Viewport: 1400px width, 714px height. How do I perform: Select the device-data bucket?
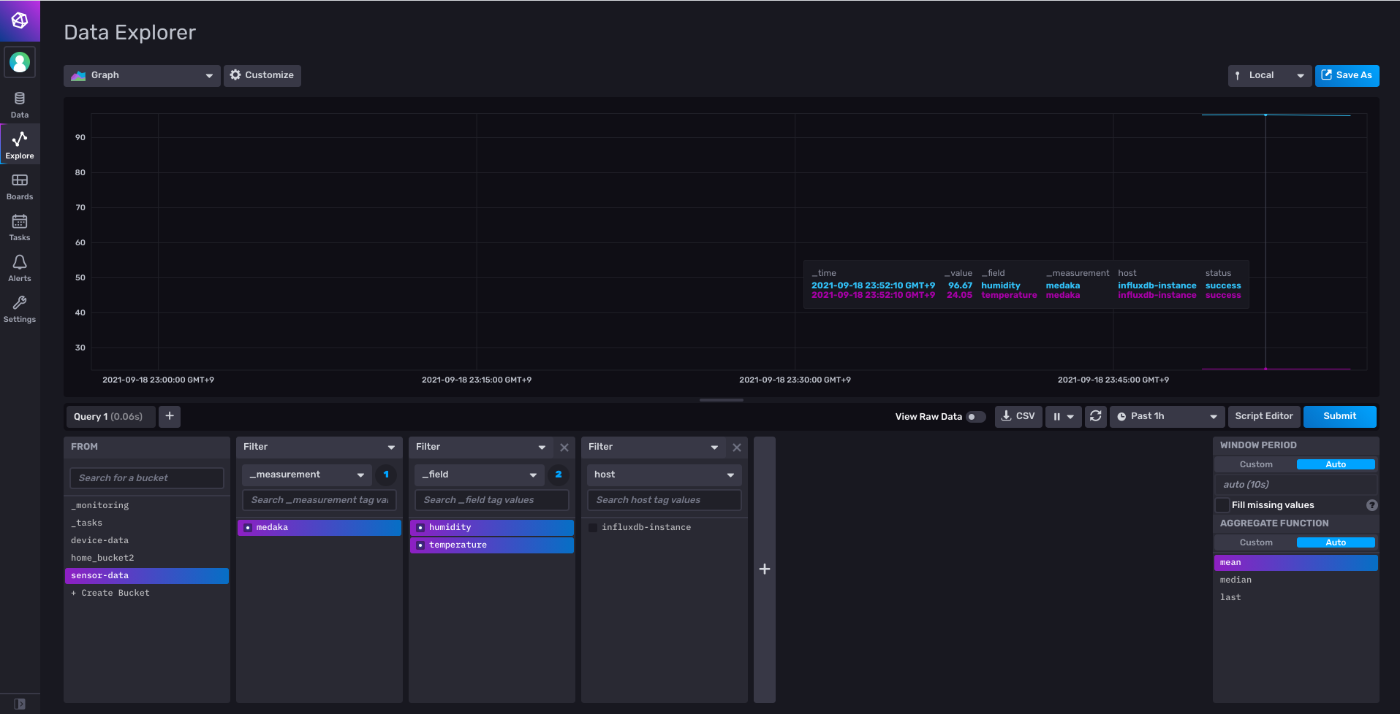point(147,540)
